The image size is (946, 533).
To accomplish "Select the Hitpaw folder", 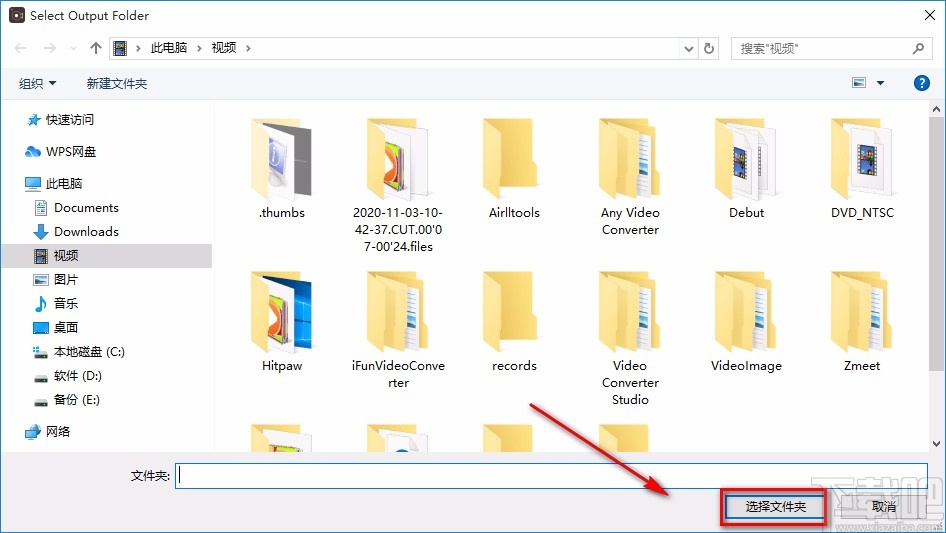I will pyautogui.click(x=281, y=321).
